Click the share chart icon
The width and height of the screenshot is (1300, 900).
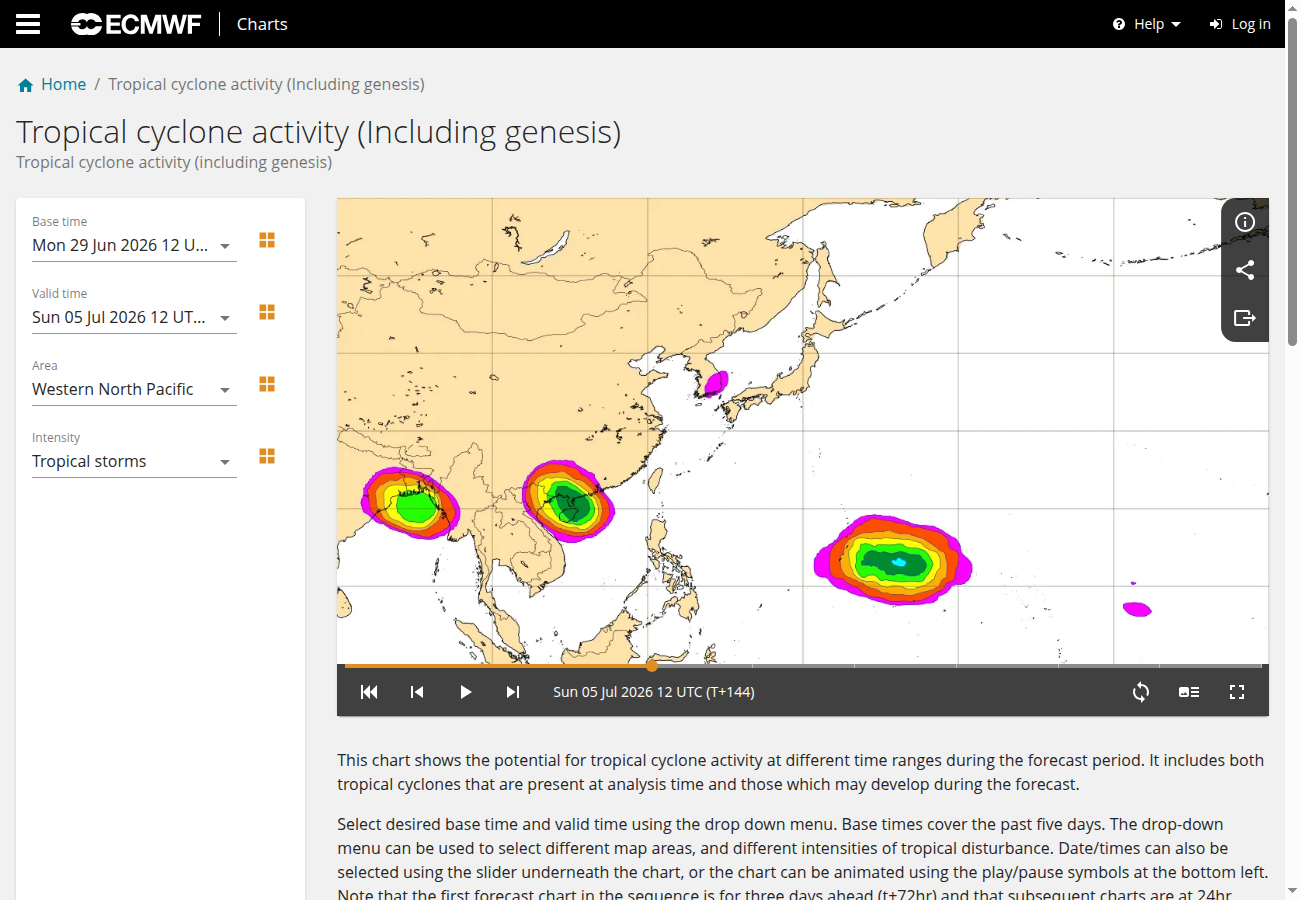pos(1245,270)
